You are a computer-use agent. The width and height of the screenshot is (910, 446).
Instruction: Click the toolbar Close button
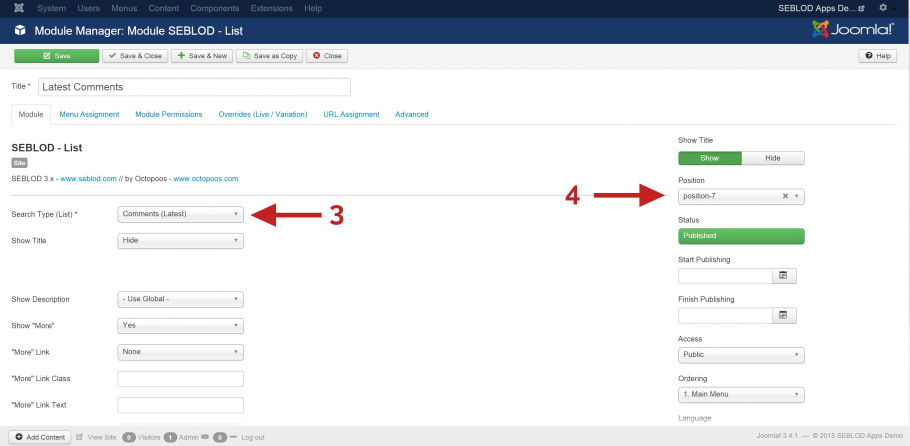pos(327,56)
